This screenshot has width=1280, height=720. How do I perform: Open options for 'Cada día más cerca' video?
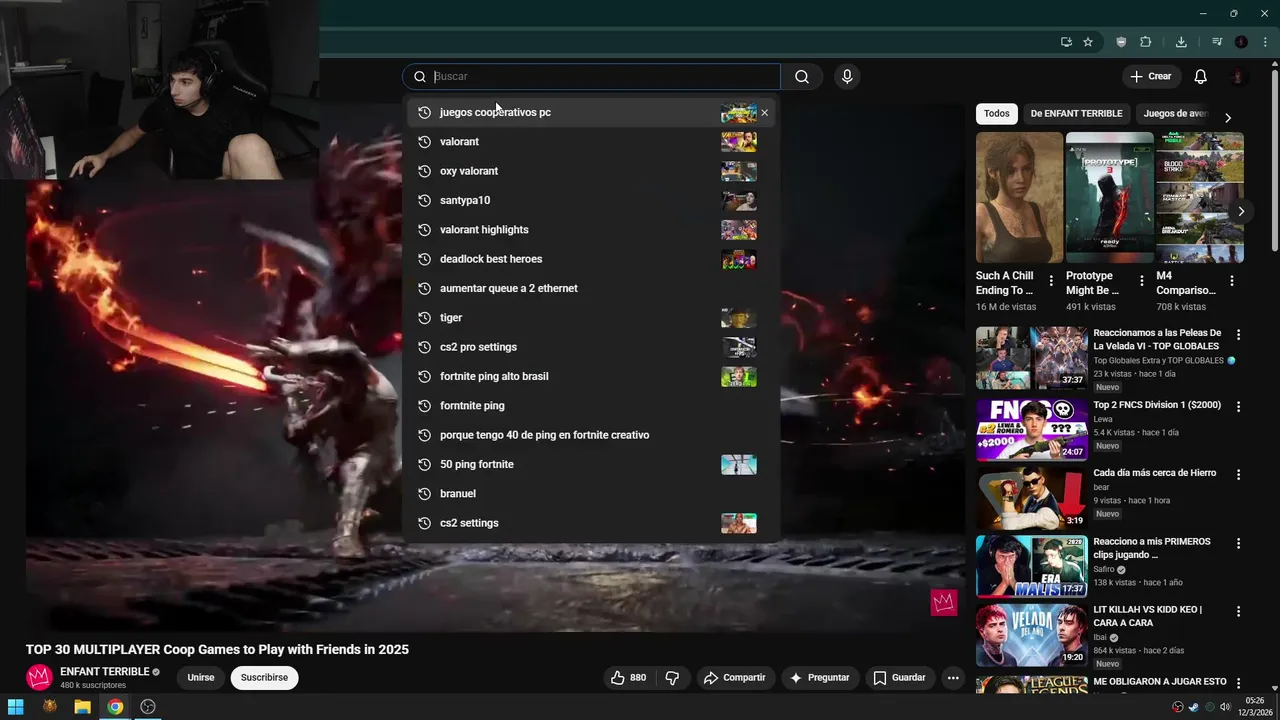(x=1238, y=475)
